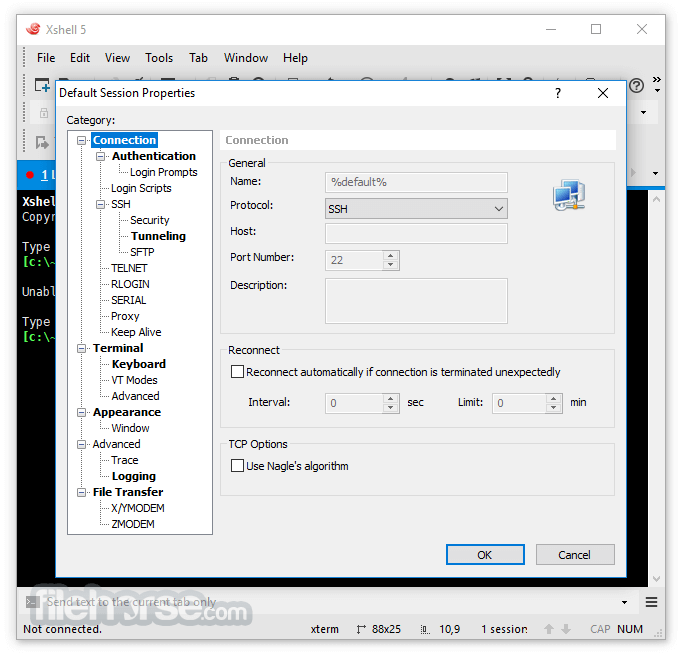Viewport: 684px width, 656px height.
Task: Click the new session icon in Xshell toolbar
Action: (x=42, y=85)
